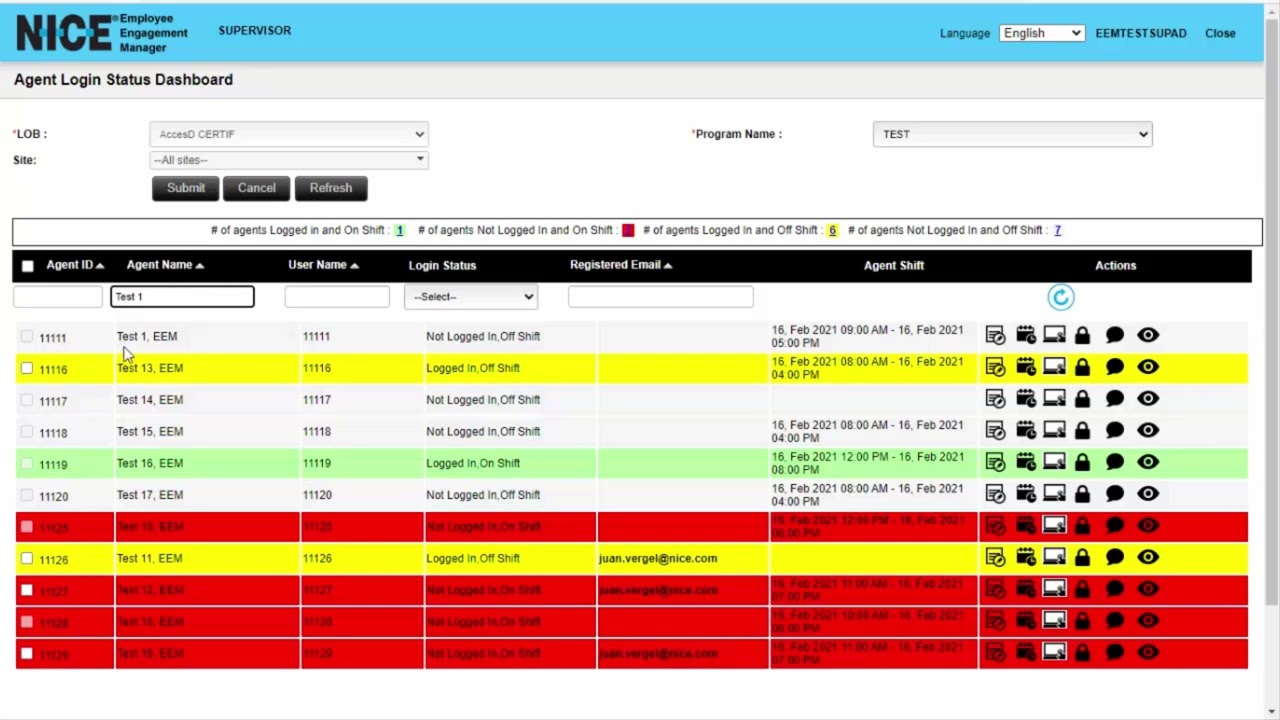
Task: Open the edit-form icon for agent 11111
Action: point(995,336)
